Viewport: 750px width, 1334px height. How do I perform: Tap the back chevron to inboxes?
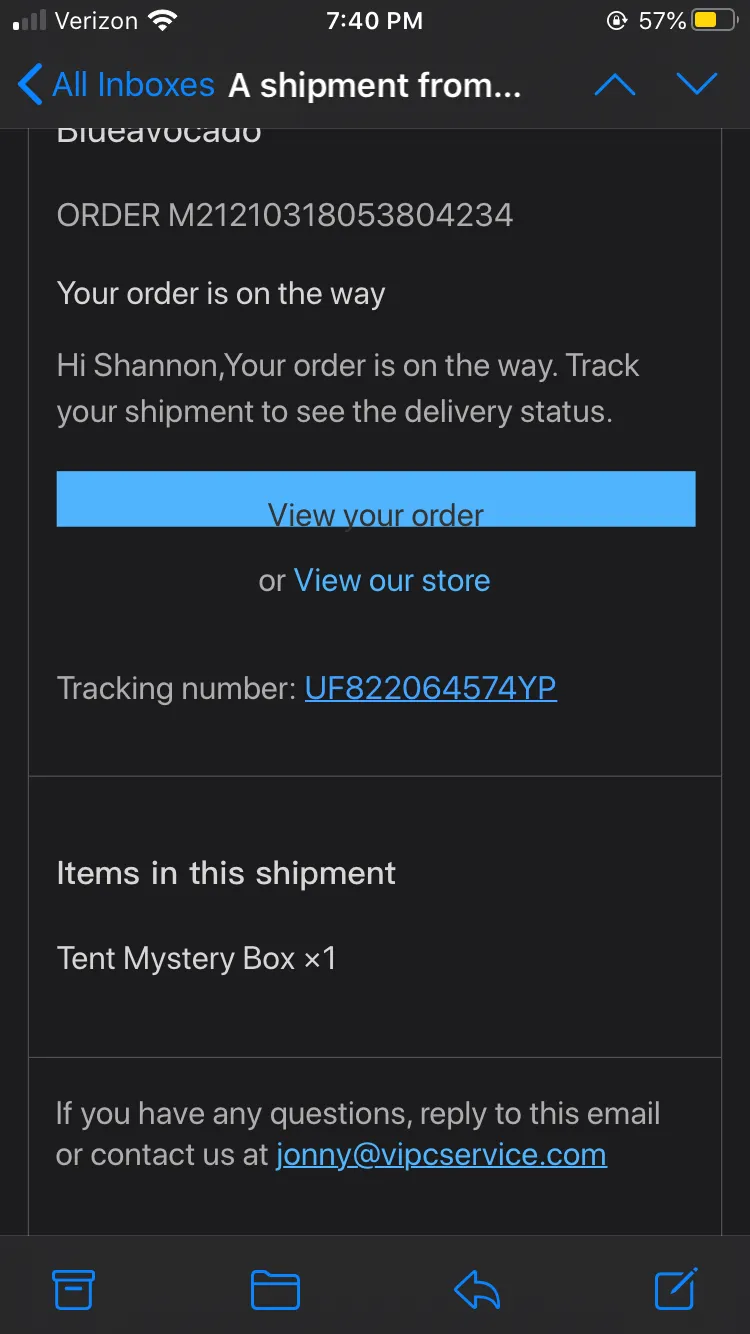[x=30, y=85]
